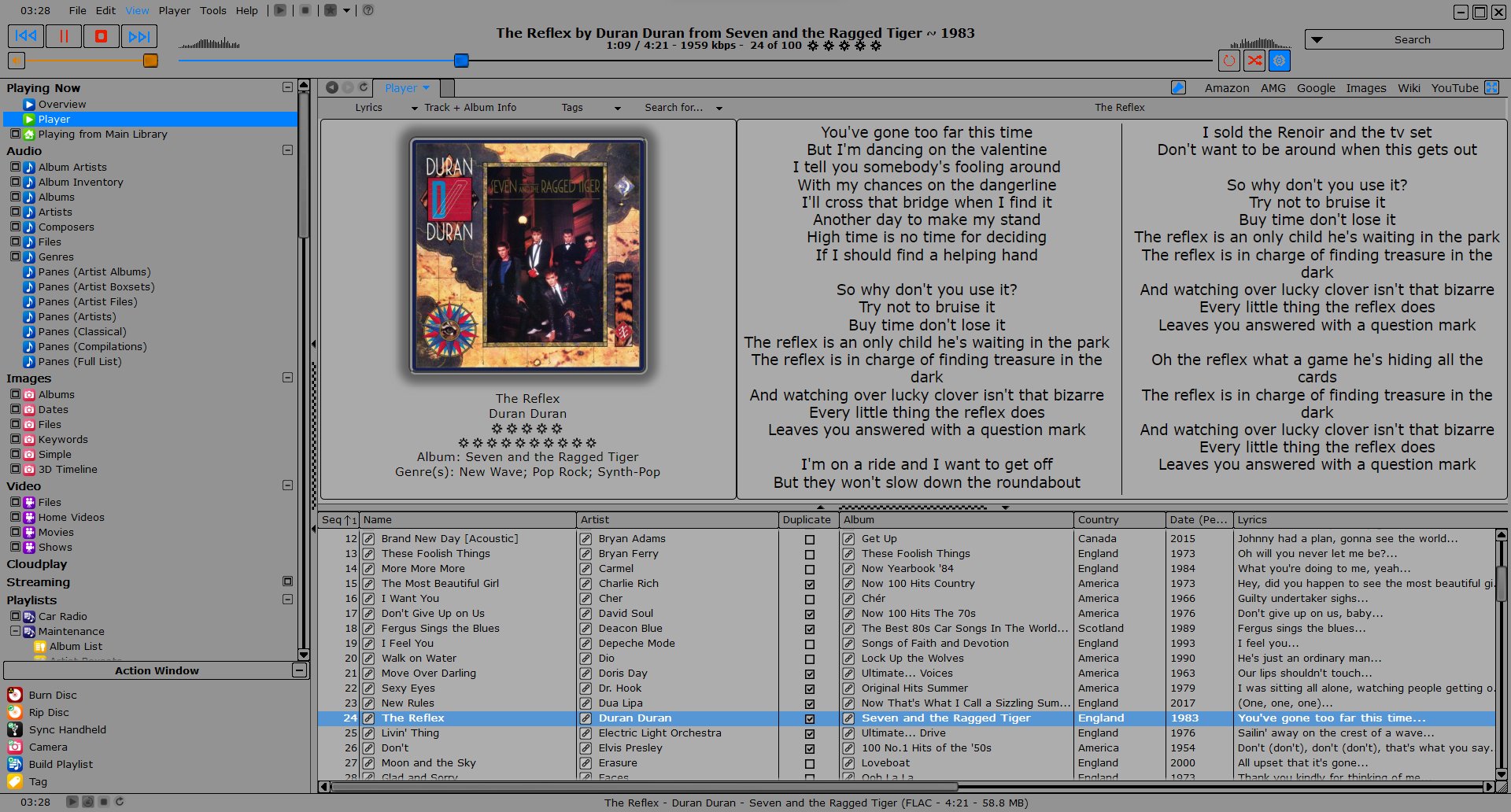Screen dimensions: 1511x812
Task: Open the View menu
Action: pyautogui.click(x=137, y=10)
